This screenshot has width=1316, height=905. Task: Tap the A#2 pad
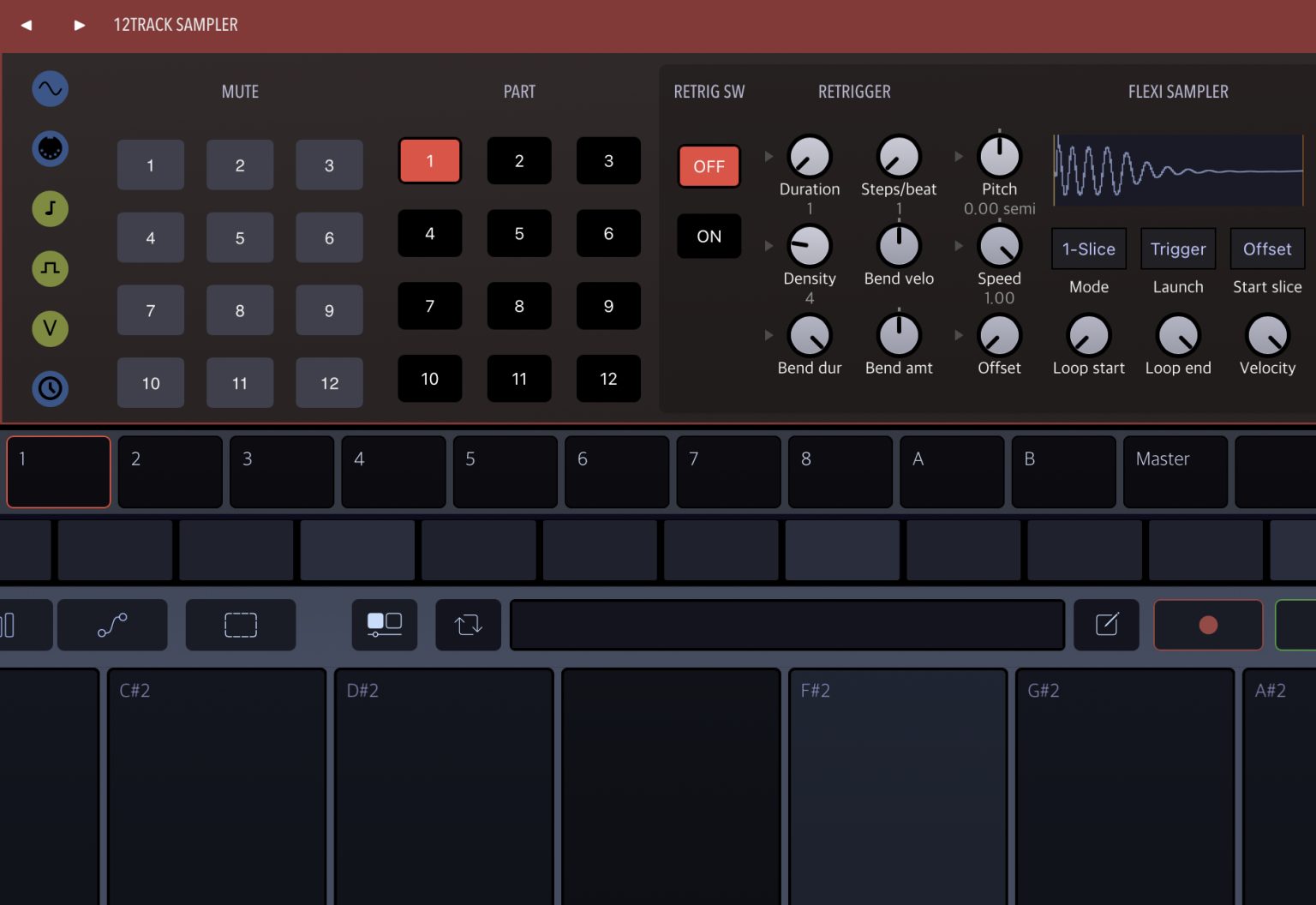pos(1279,787)
